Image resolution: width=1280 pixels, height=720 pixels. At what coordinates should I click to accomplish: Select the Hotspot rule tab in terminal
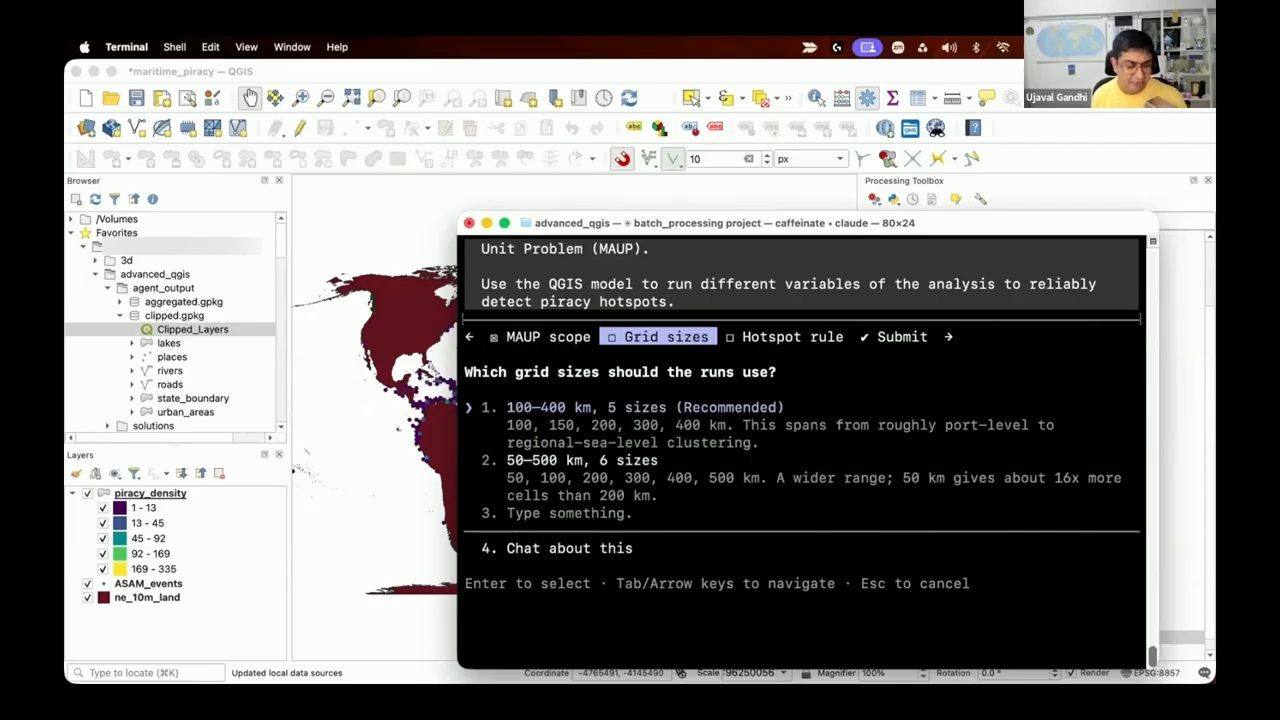coord(783,337)
